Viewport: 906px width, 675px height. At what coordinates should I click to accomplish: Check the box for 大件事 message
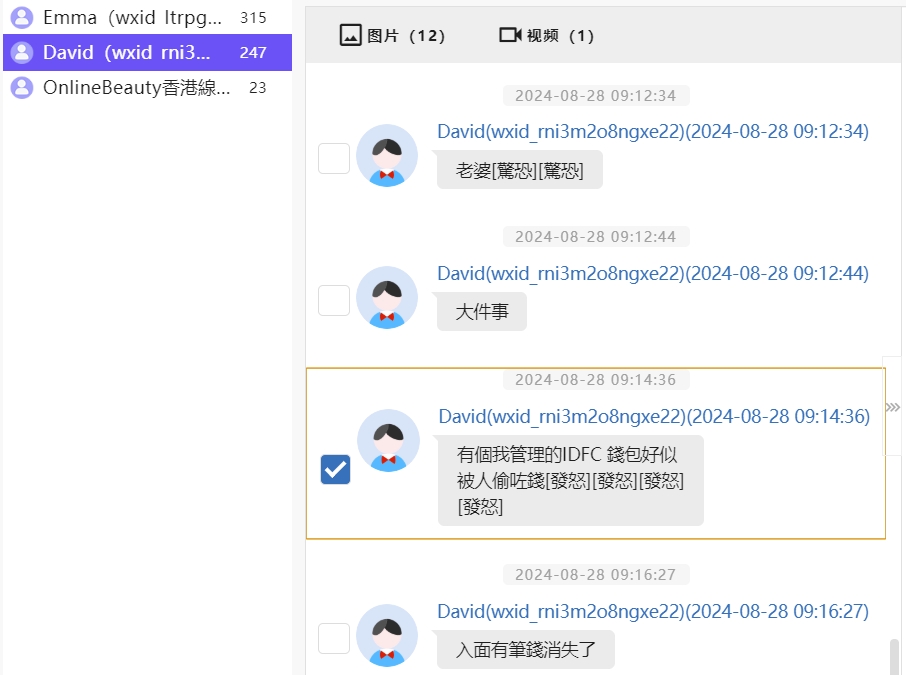click(334, 301)
